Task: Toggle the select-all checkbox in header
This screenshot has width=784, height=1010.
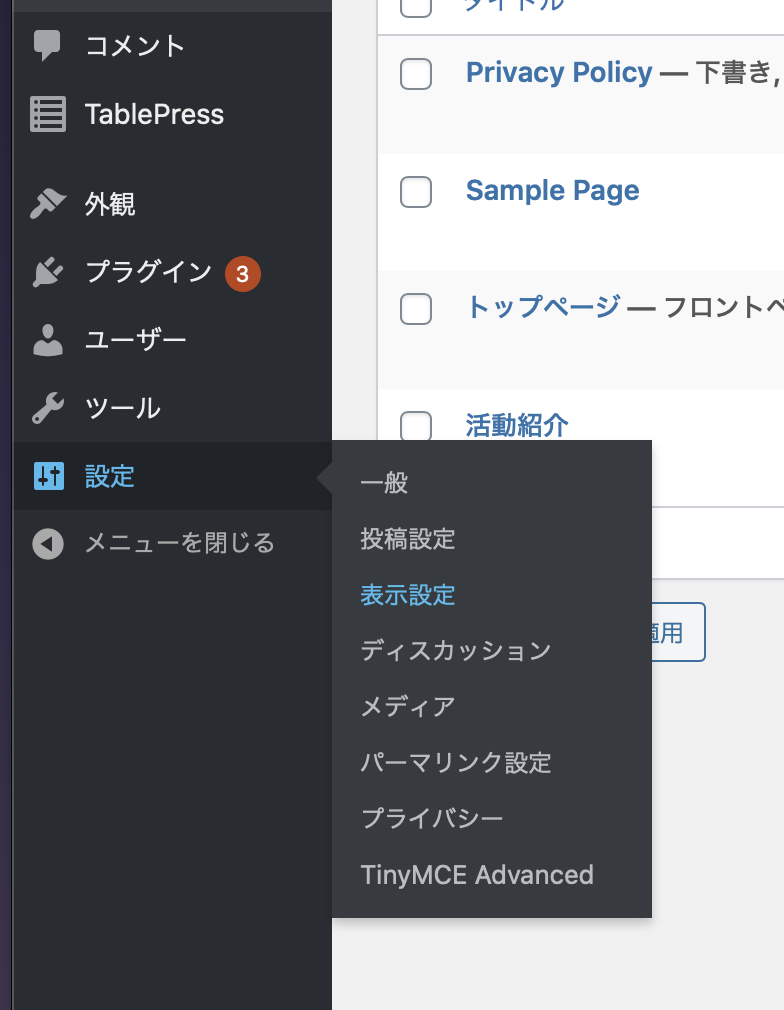Action: (x=416, y=8)
